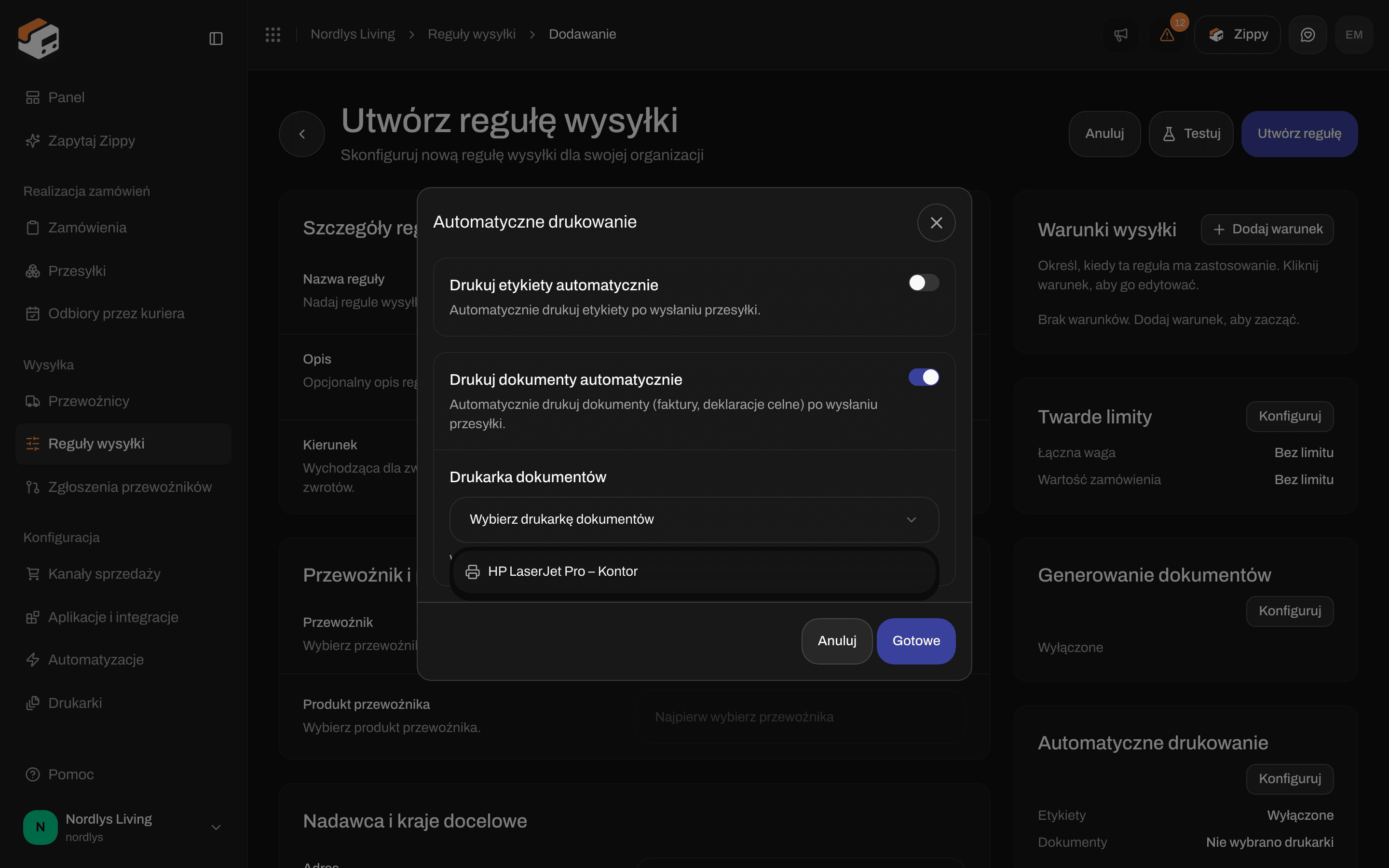Go to Zamówienia in the sidebar
The height and width of the screenshot is (868, 1389).
(x=123, y=227)
